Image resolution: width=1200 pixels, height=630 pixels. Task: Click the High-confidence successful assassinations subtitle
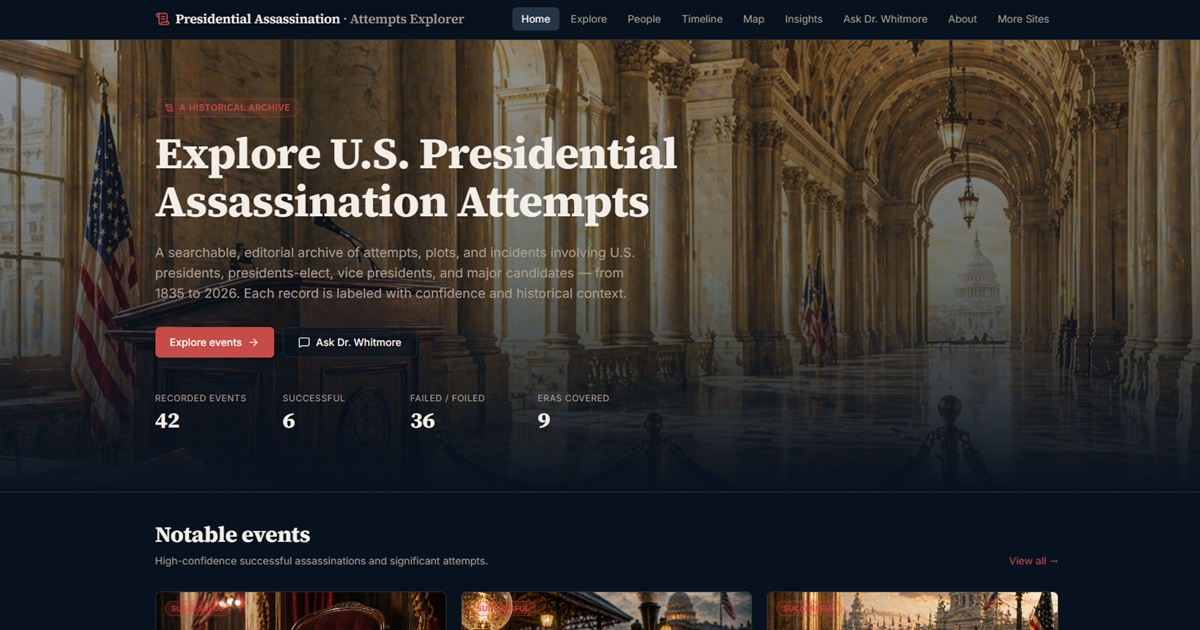pos(321,561)
